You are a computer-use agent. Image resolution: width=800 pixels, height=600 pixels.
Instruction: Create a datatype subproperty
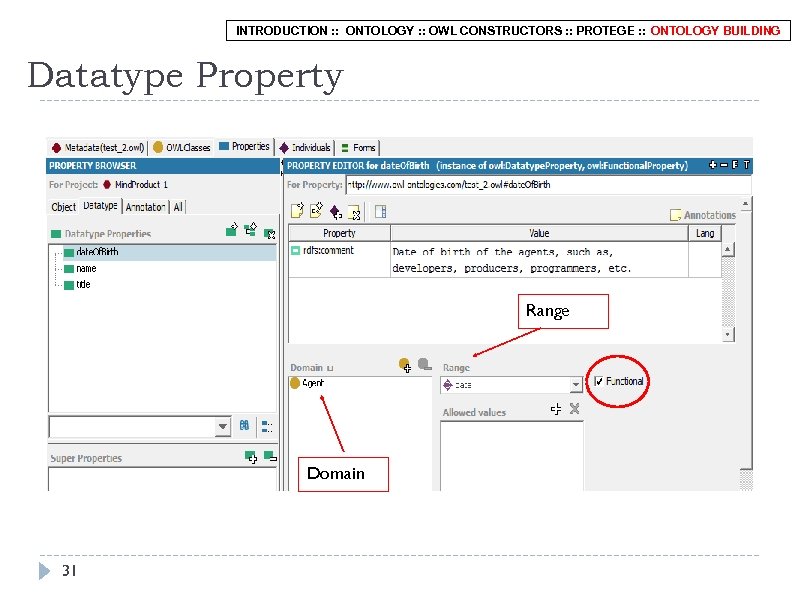[251, 230]
